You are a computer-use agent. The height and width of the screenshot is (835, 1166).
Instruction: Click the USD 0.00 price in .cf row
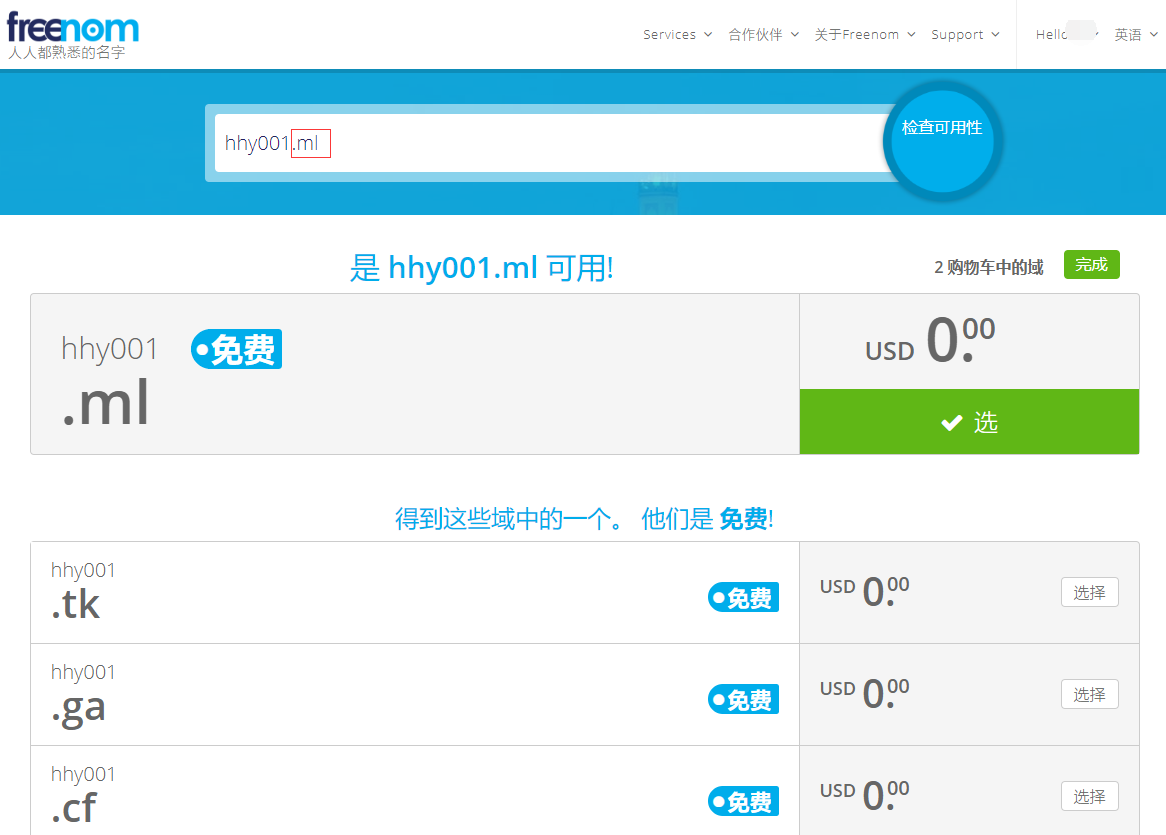864,794
